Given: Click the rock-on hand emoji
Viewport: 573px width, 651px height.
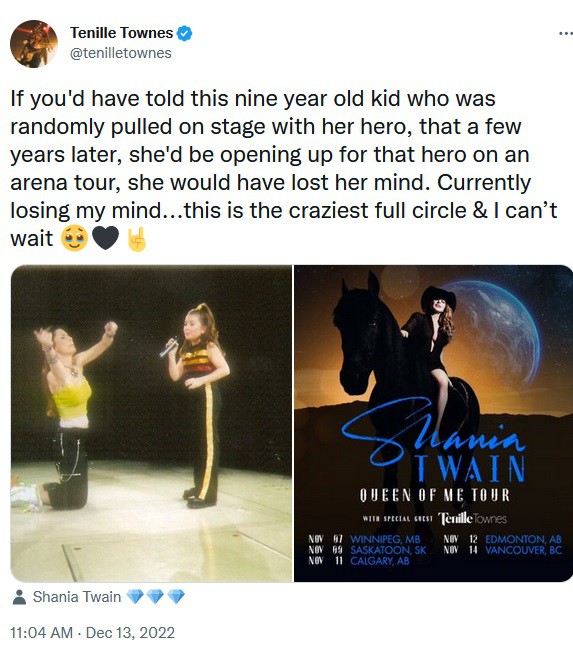Looking at the screenshot, I should (x=137, y=239).
